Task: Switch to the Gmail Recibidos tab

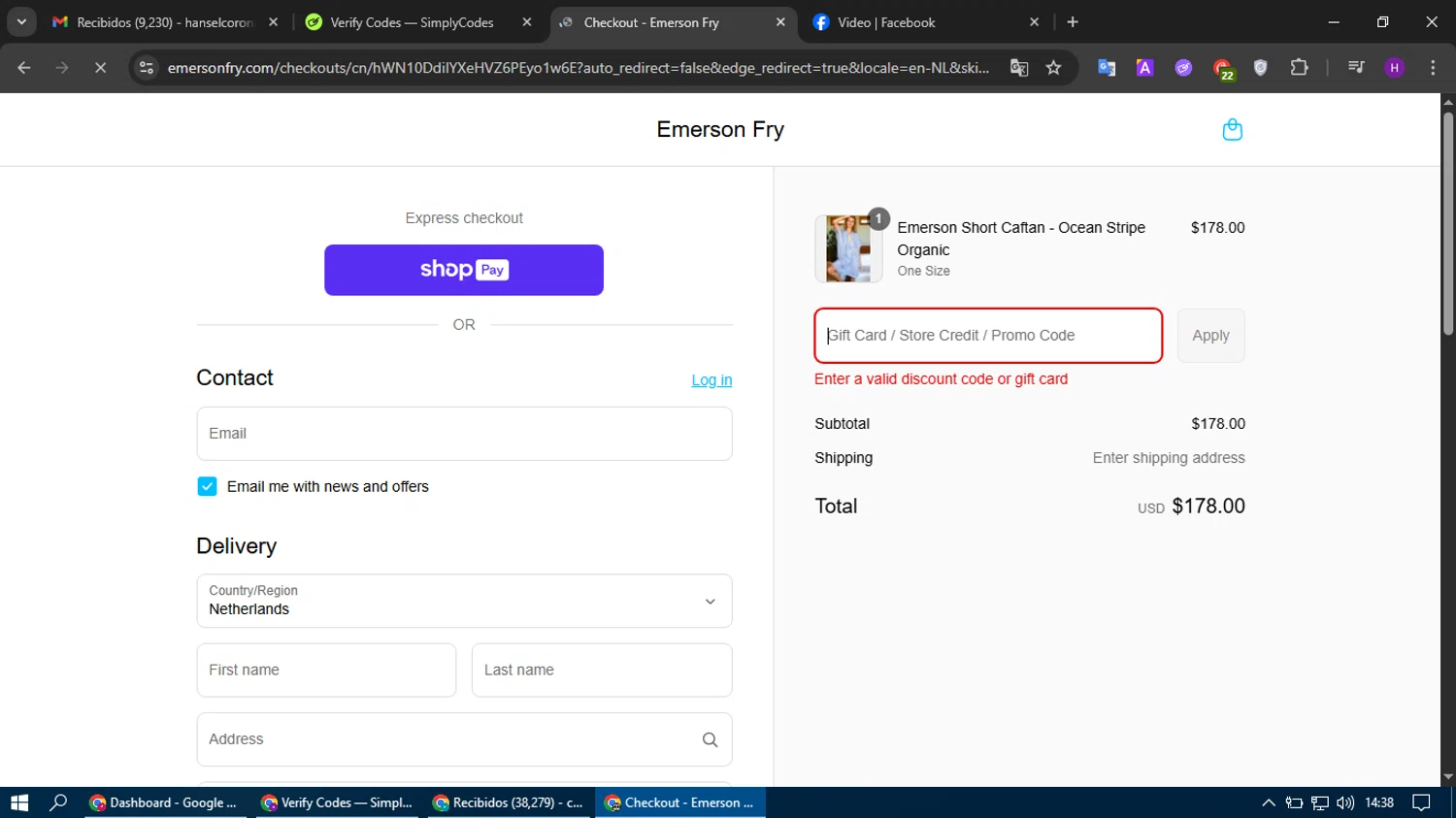Action: click(165, 22)
